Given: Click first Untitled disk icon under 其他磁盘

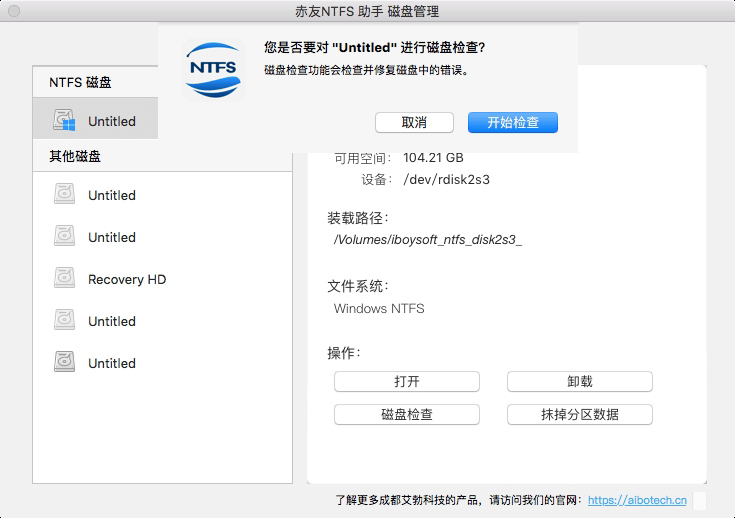Looking at the screenshot, I should [x=64, y=194].
